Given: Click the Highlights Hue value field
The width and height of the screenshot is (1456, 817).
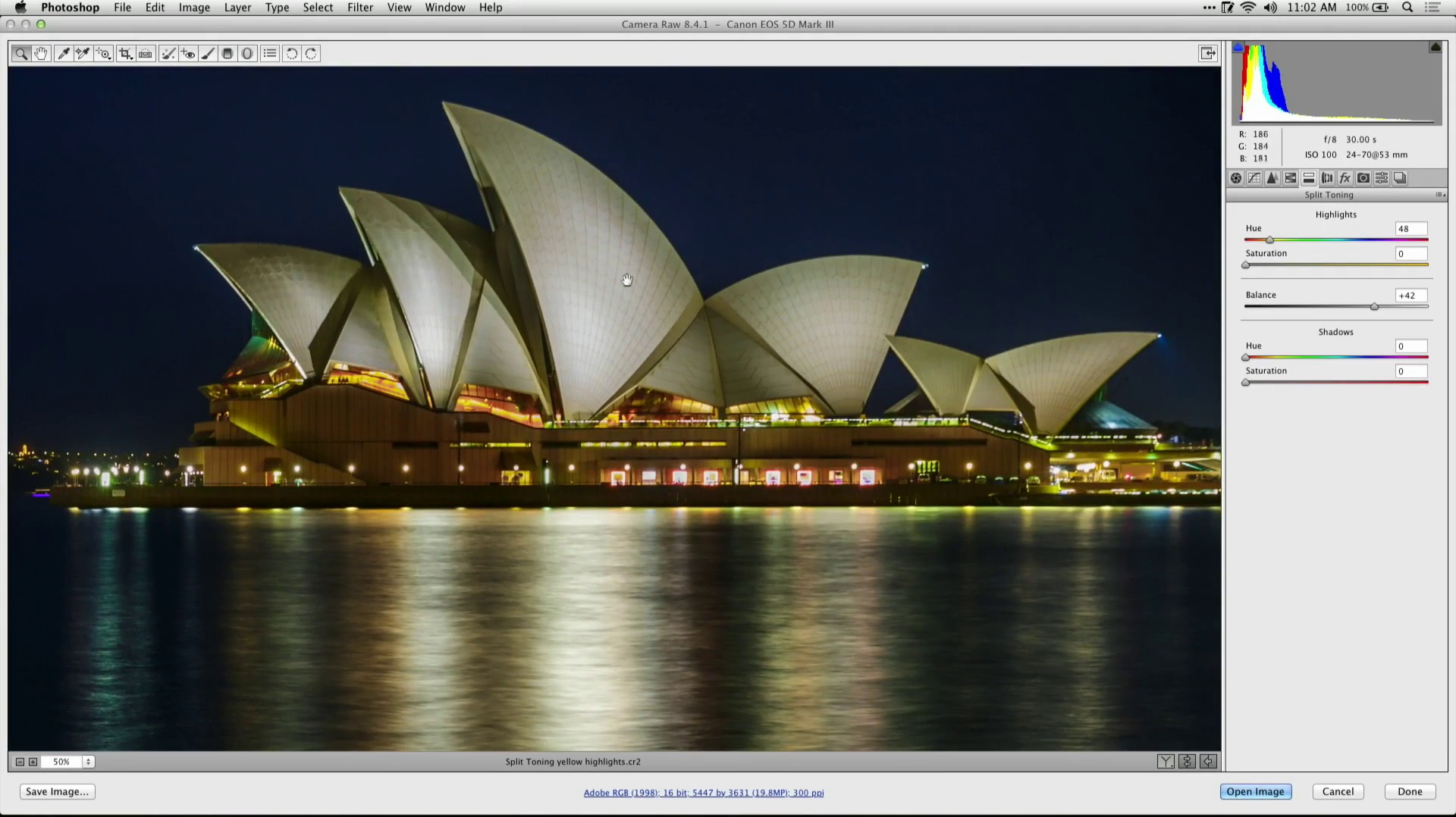Looking at the screenshot, I should [x=1411, y=229].
